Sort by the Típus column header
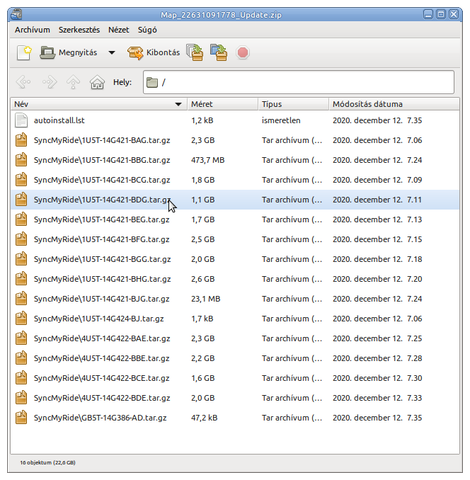Image resolution: width=470 pixels, height=480 pixels. tap(293, 104)
